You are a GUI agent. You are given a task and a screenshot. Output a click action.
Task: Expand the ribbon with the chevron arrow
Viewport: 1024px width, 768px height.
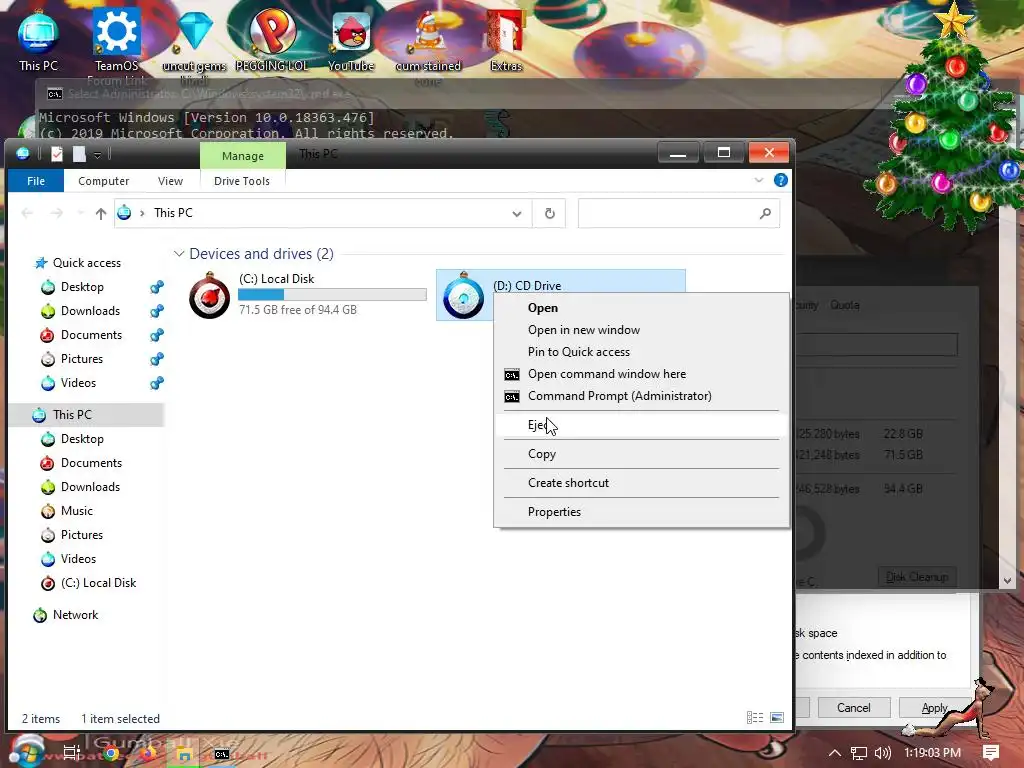(758, 180)
